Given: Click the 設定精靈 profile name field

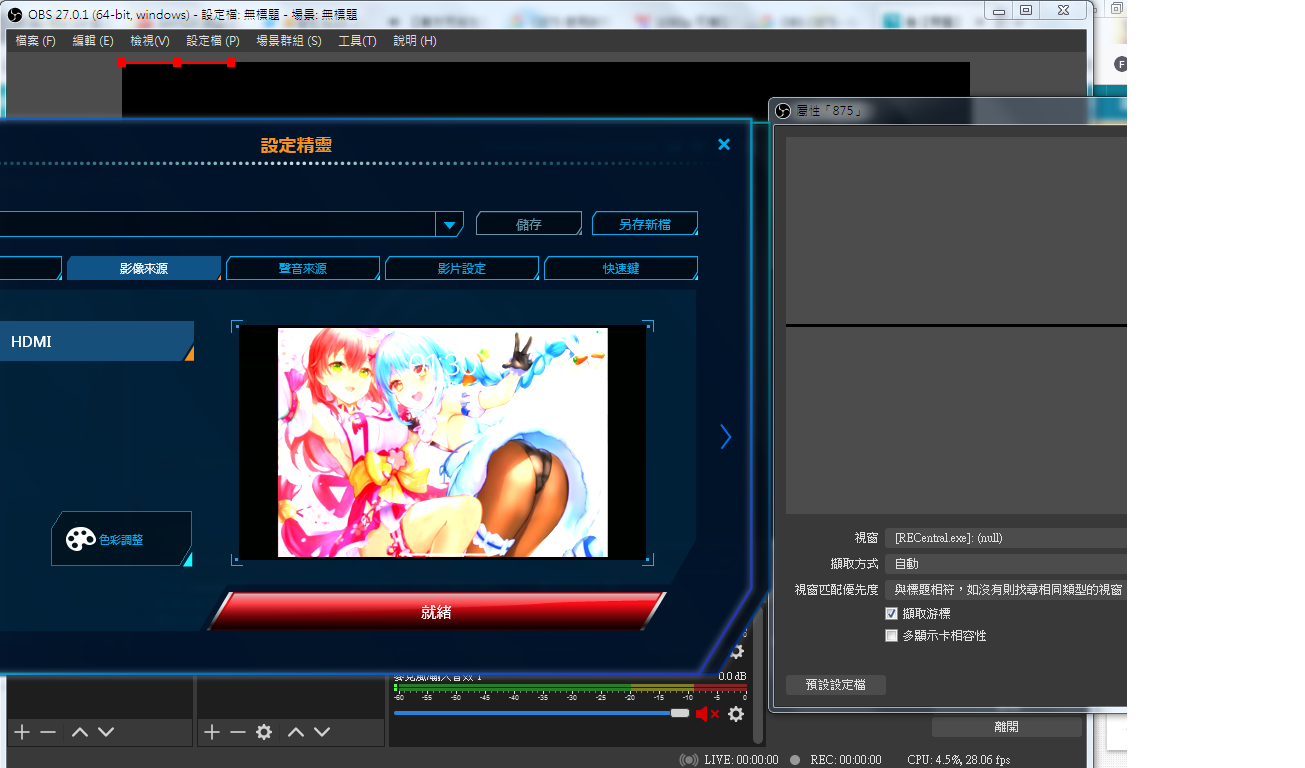Looking at the screenshot, I should click(218, 224).
